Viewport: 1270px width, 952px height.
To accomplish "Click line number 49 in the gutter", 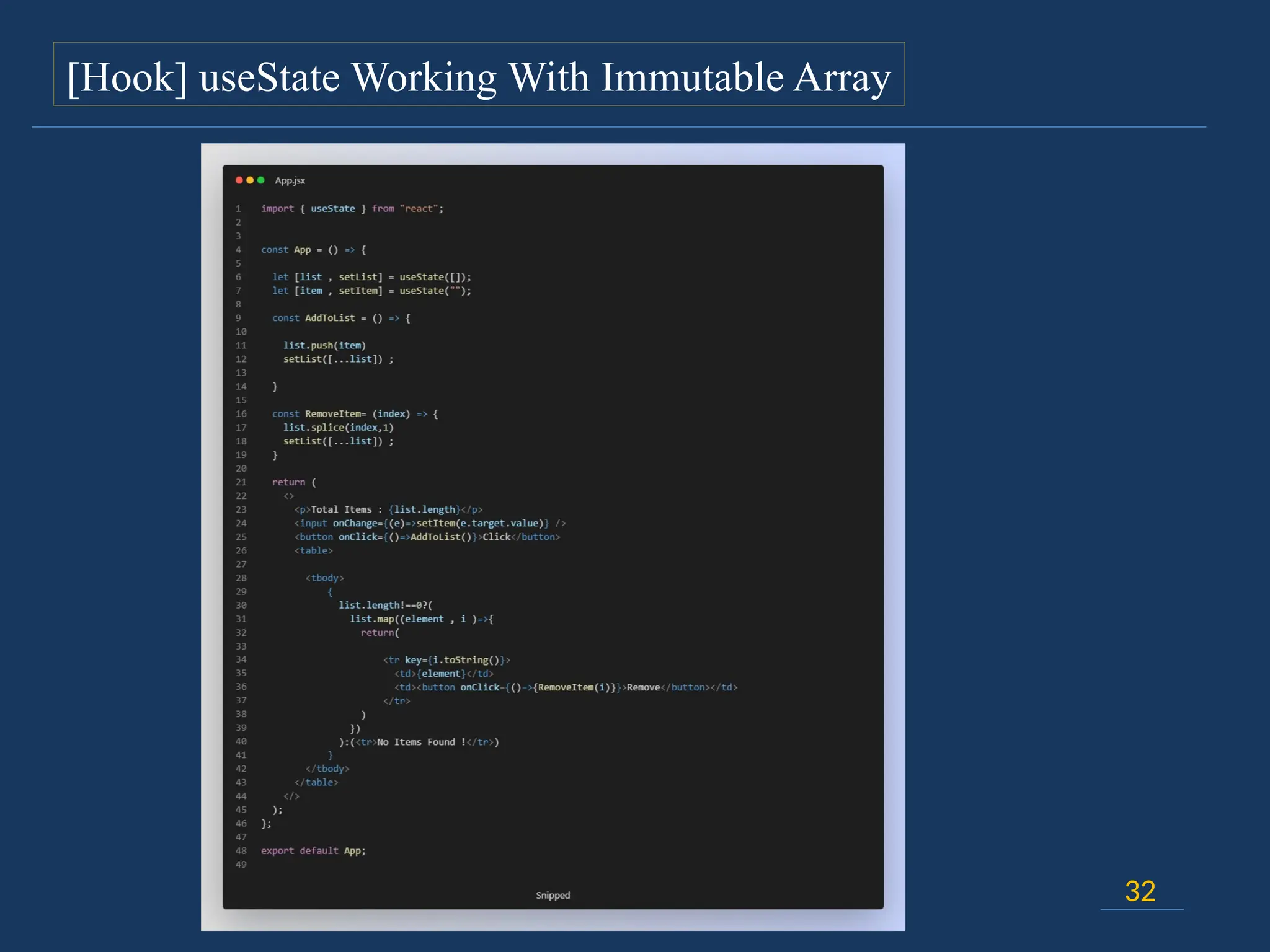I will [x=241, y=865].
